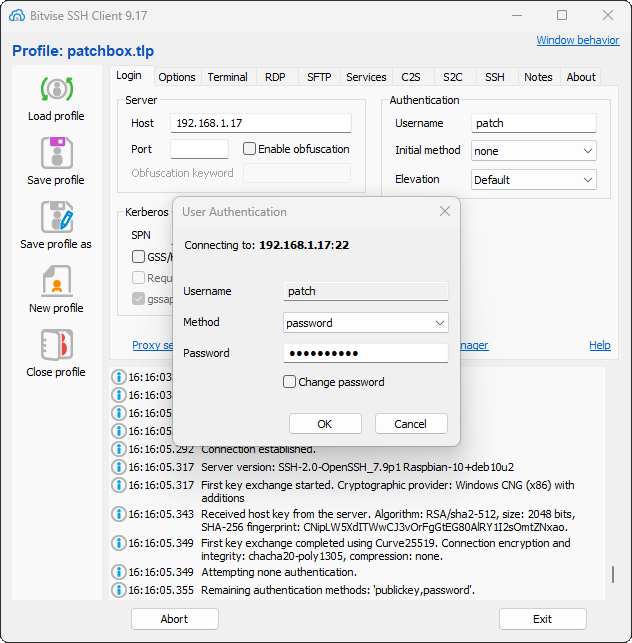Click info icon beside Attempting none authentication entry

point(119,572)
